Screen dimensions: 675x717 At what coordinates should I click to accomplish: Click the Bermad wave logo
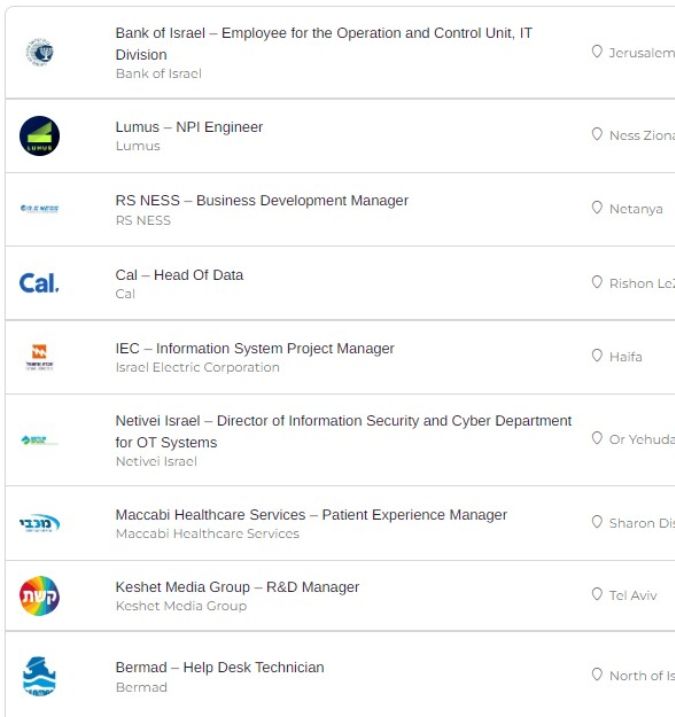pos(40,676)
